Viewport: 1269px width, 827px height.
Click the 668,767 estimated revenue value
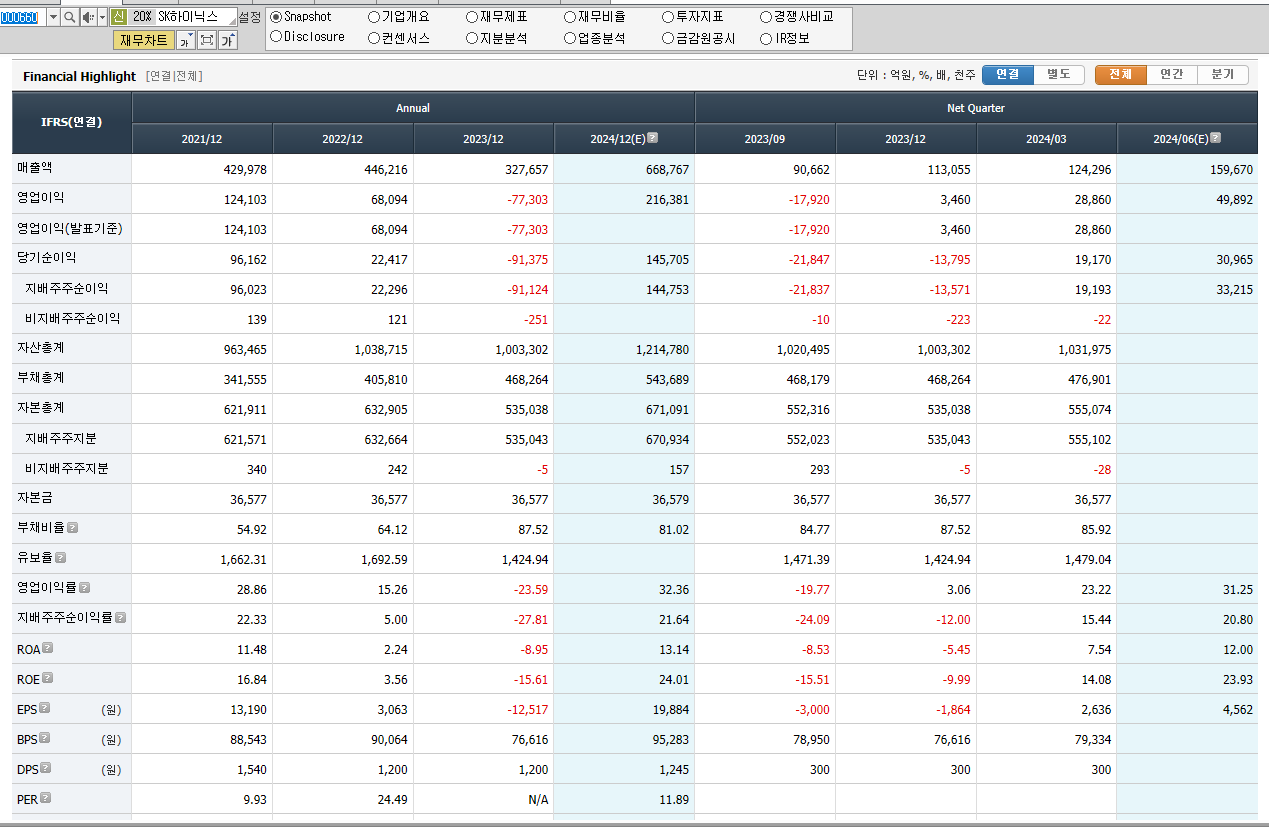[666, 170]
